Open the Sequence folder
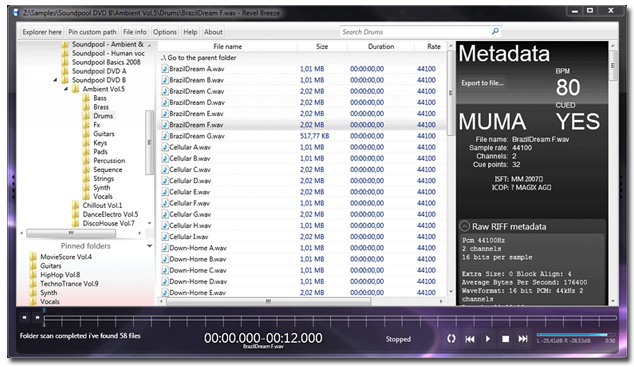634x367 pixels. coord(108,169)
